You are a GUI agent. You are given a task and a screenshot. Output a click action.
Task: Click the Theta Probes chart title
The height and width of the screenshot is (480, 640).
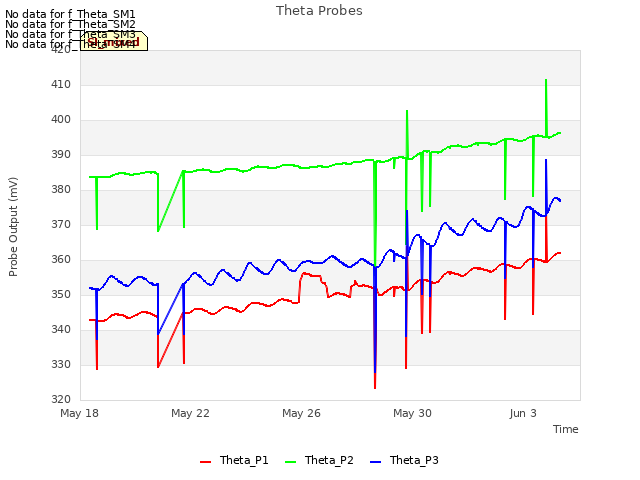319,11
